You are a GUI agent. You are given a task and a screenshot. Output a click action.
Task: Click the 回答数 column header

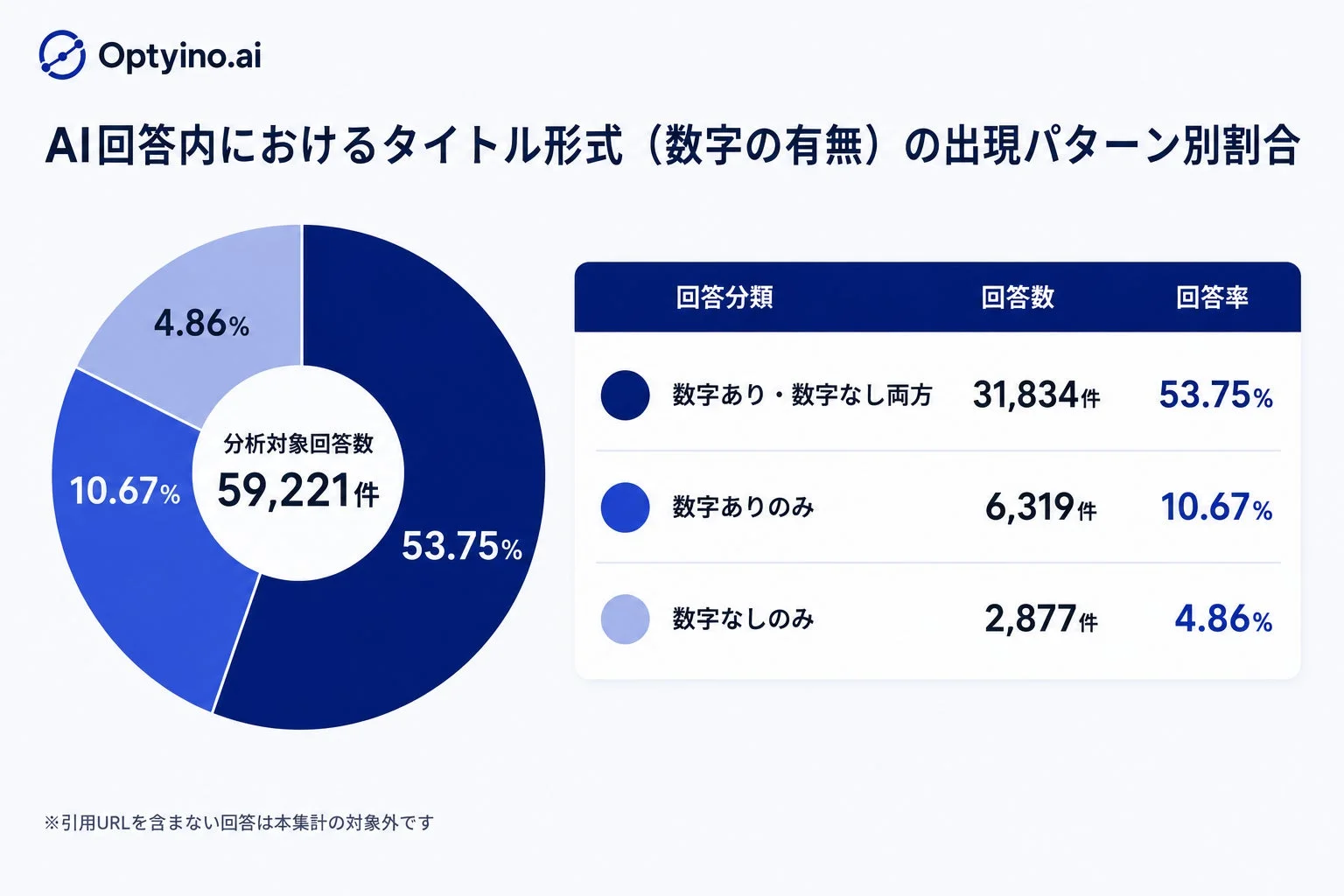(x=1018, y=297)
